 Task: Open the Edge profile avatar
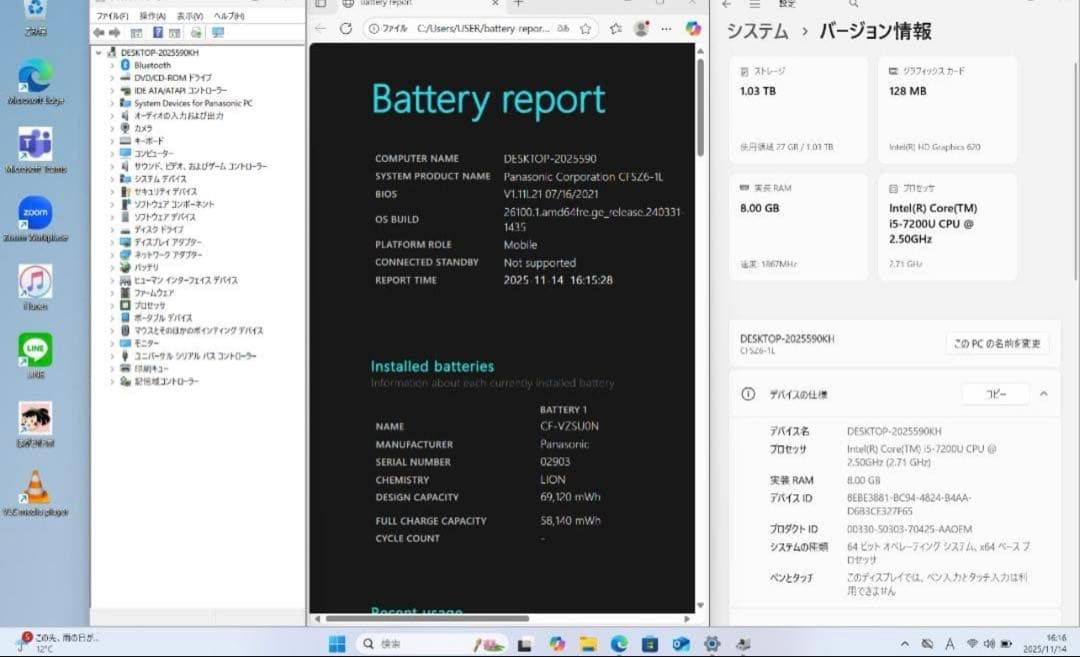click(641, 29)
